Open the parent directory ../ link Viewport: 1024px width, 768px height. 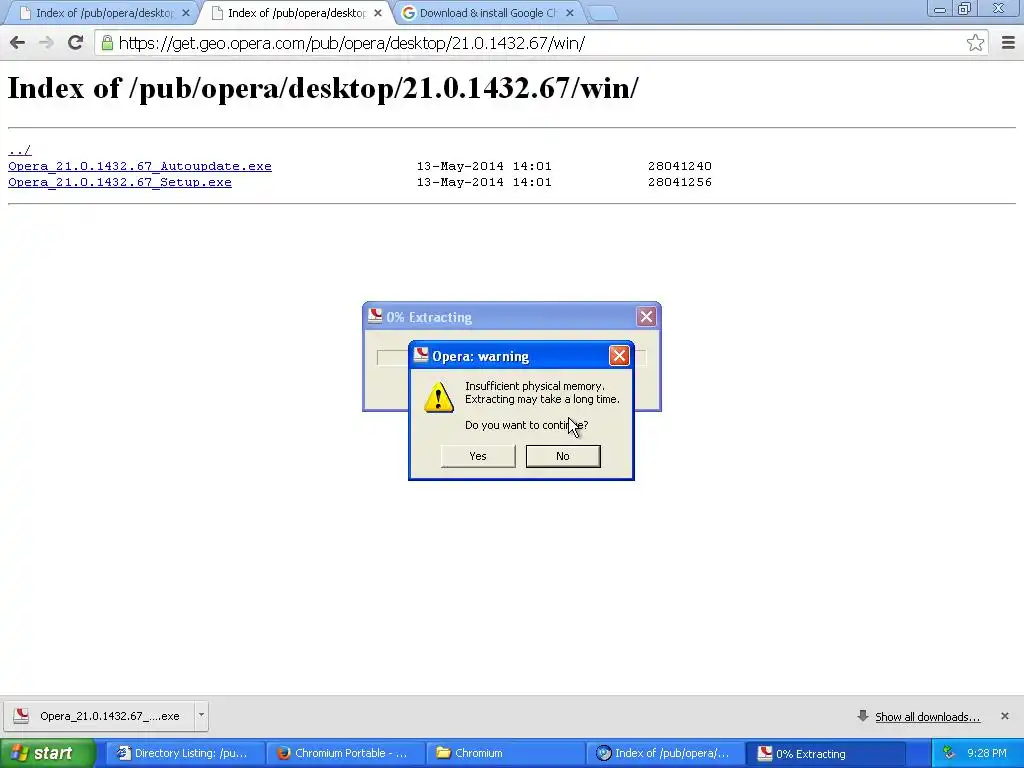[x=20, y=150]
